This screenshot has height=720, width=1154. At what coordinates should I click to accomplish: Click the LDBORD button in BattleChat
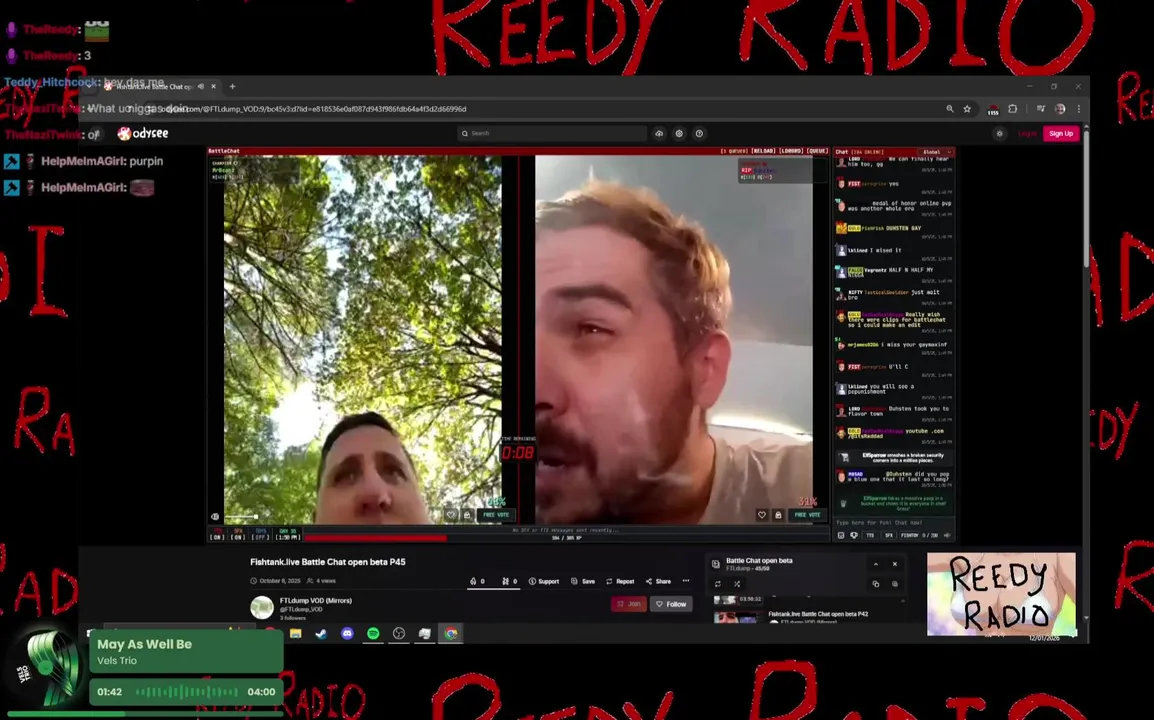[790, 151]
